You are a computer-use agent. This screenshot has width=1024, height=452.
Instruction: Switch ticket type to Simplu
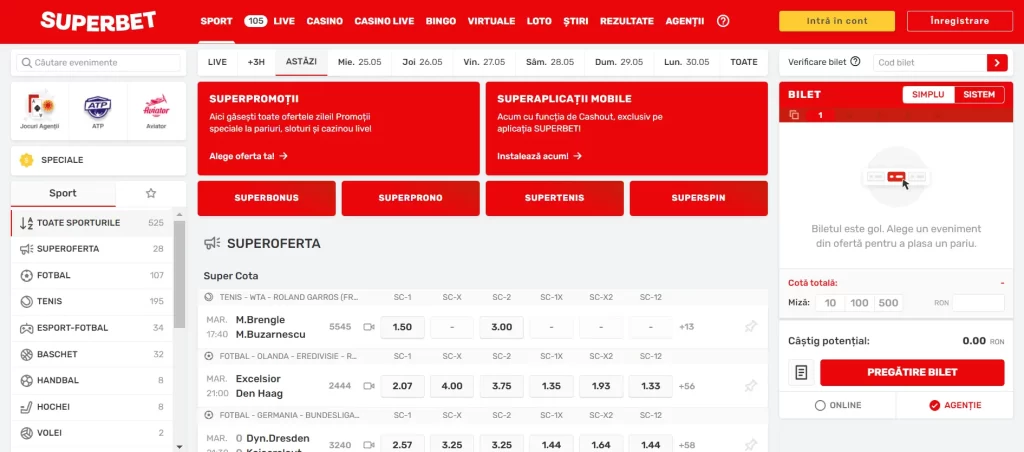pyautogui.click(x=928, y=95)
